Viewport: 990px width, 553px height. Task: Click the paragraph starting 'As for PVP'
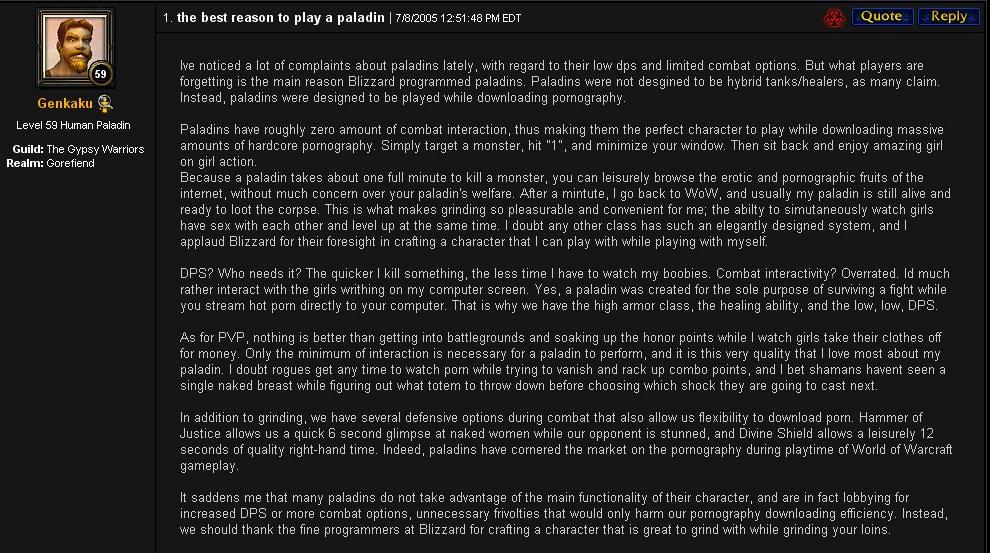[x=563, y=362]
